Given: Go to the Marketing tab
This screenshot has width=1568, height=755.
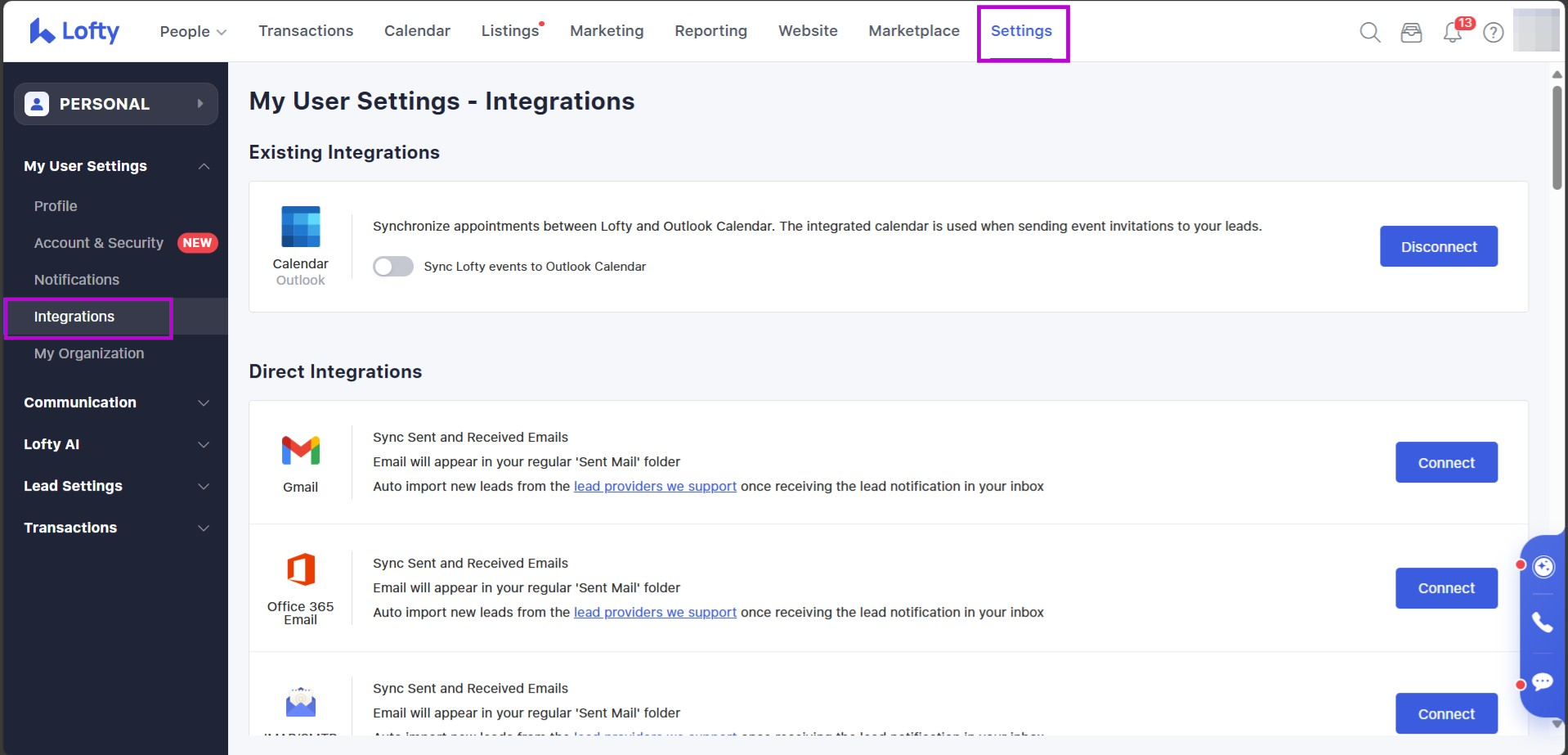Looking at the screenshot, I should (607, 31).
